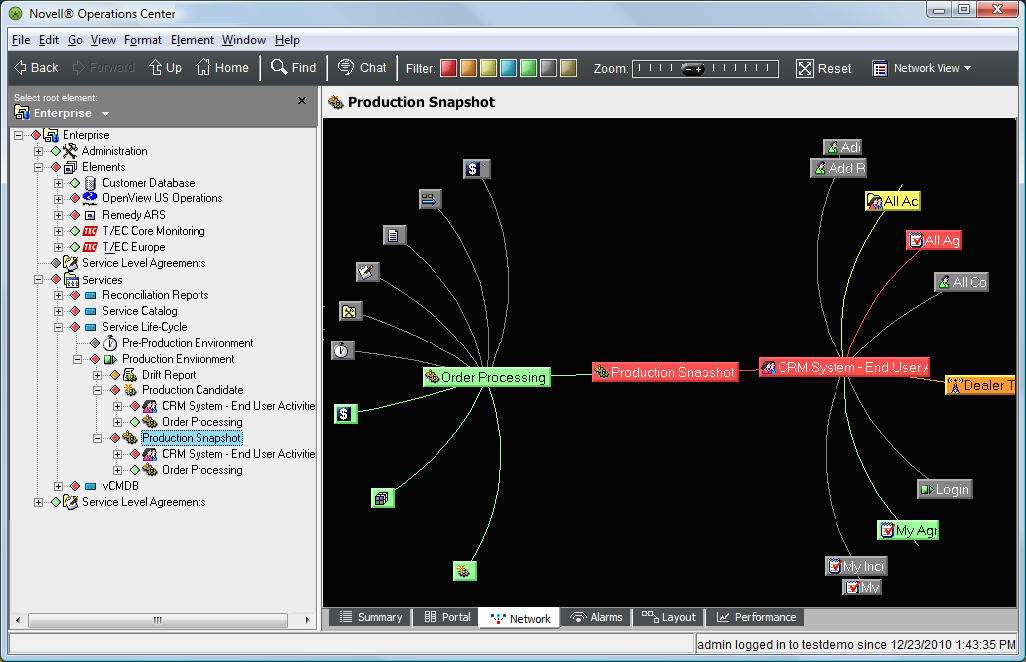Toggle the tan unmanaged filter
This screenshot has height=662, width=1026.
[569, 68]
